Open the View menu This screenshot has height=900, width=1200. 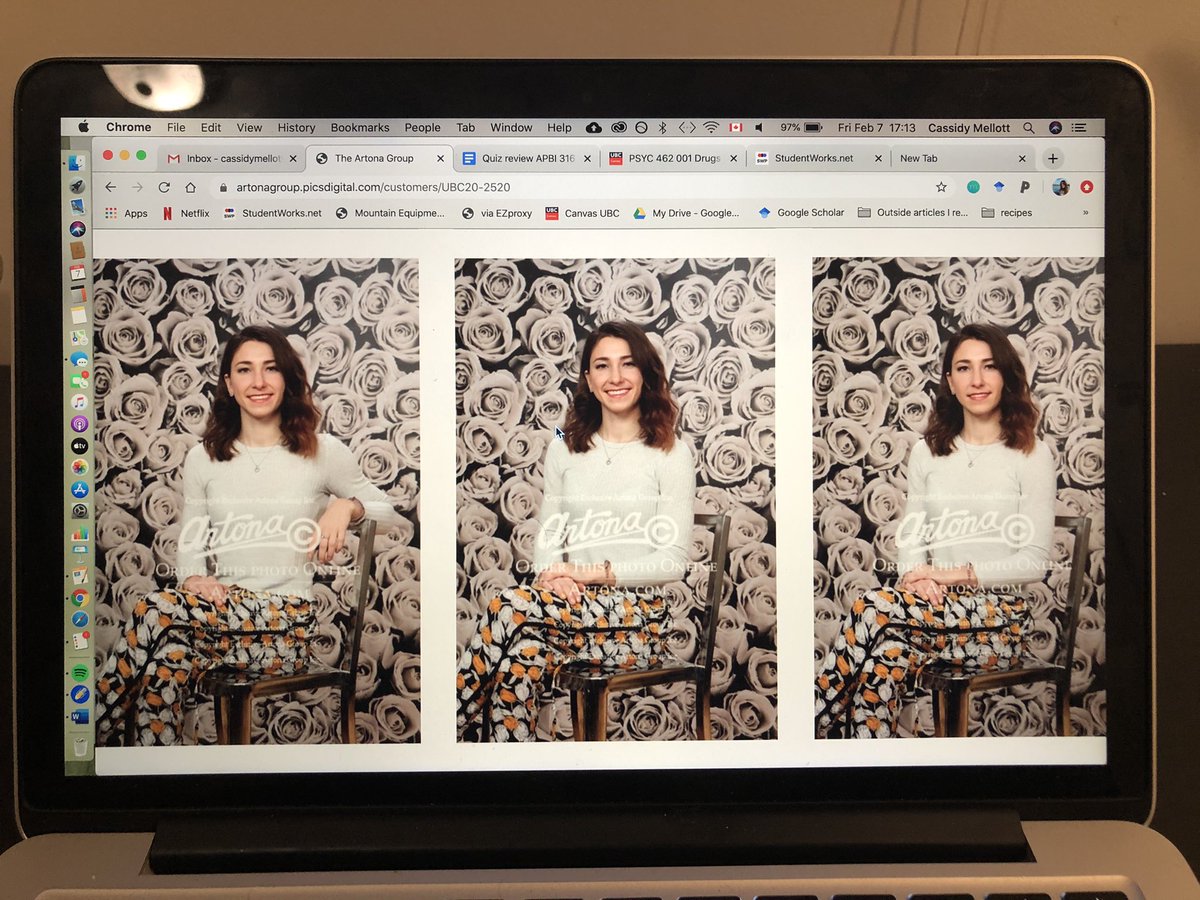point(249,127)
